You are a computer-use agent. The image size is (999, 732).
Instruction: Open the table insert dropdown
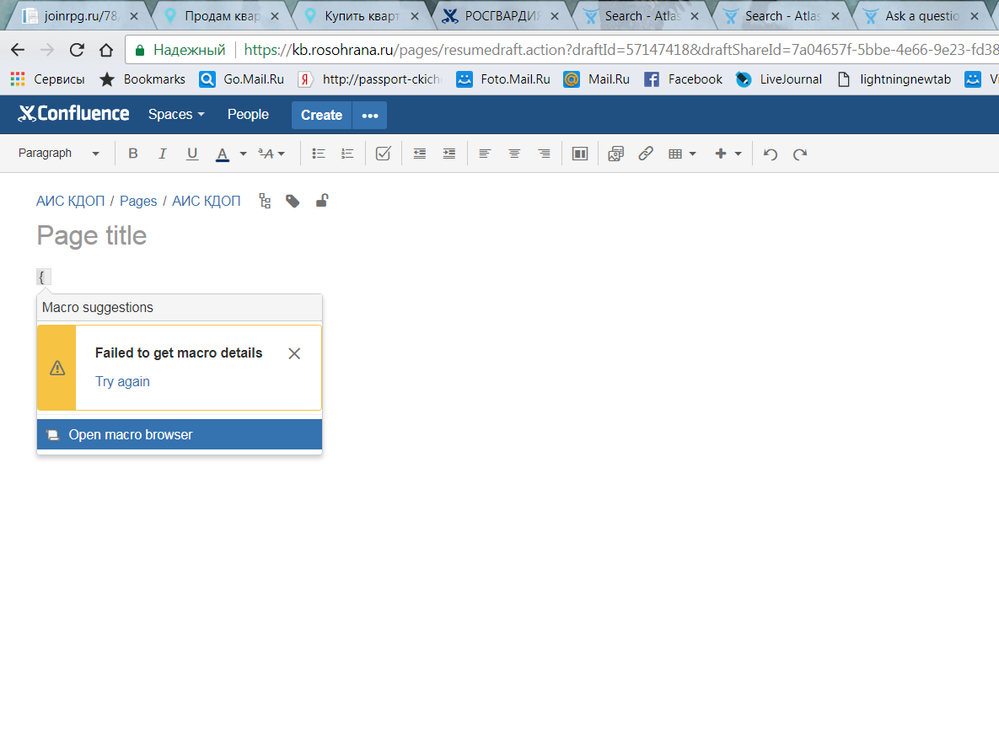[682, 154]
